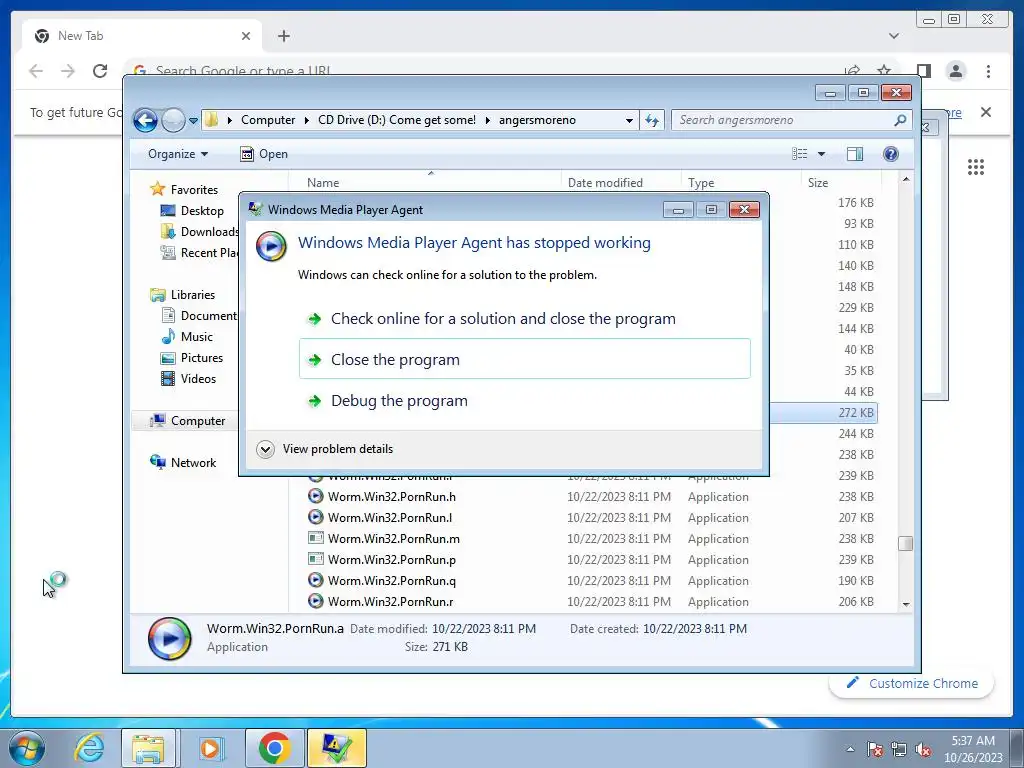Viewport: 1024px width, 768px height.
Task: Open Google apps grid in Chrome
Action: (x=976, y=167)
